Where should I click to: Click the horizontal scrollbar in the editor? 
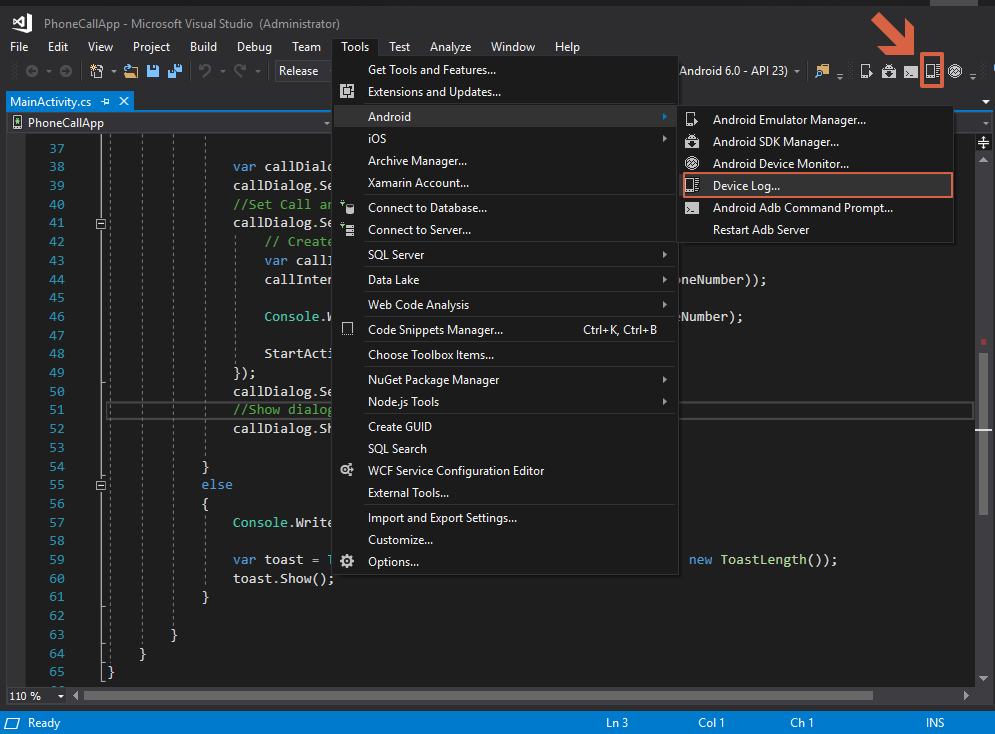478,696
